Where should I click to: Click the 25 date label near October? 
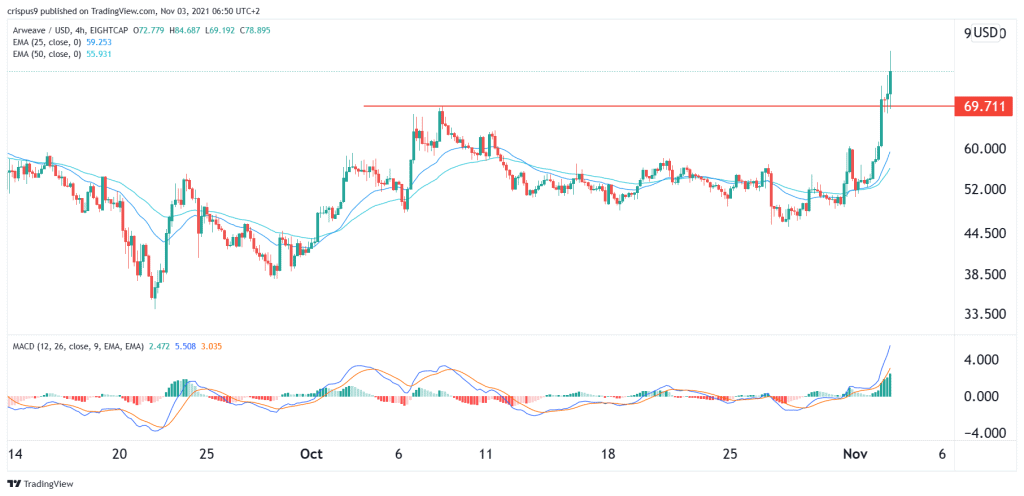pos(206,455)
